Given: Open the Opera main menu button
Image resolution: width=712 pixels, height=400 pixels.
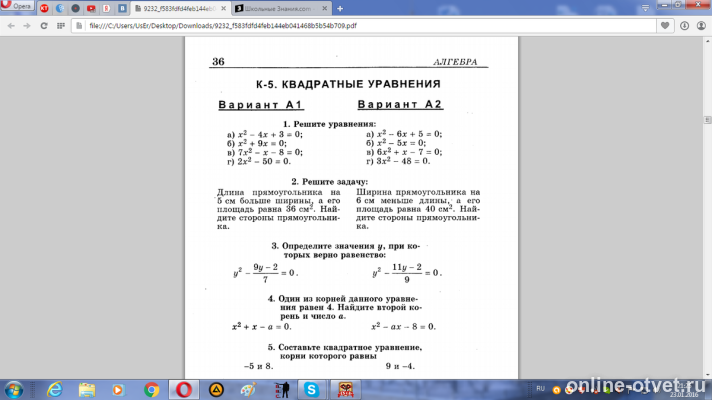Looking at the screenshot, I should (17, 5).
